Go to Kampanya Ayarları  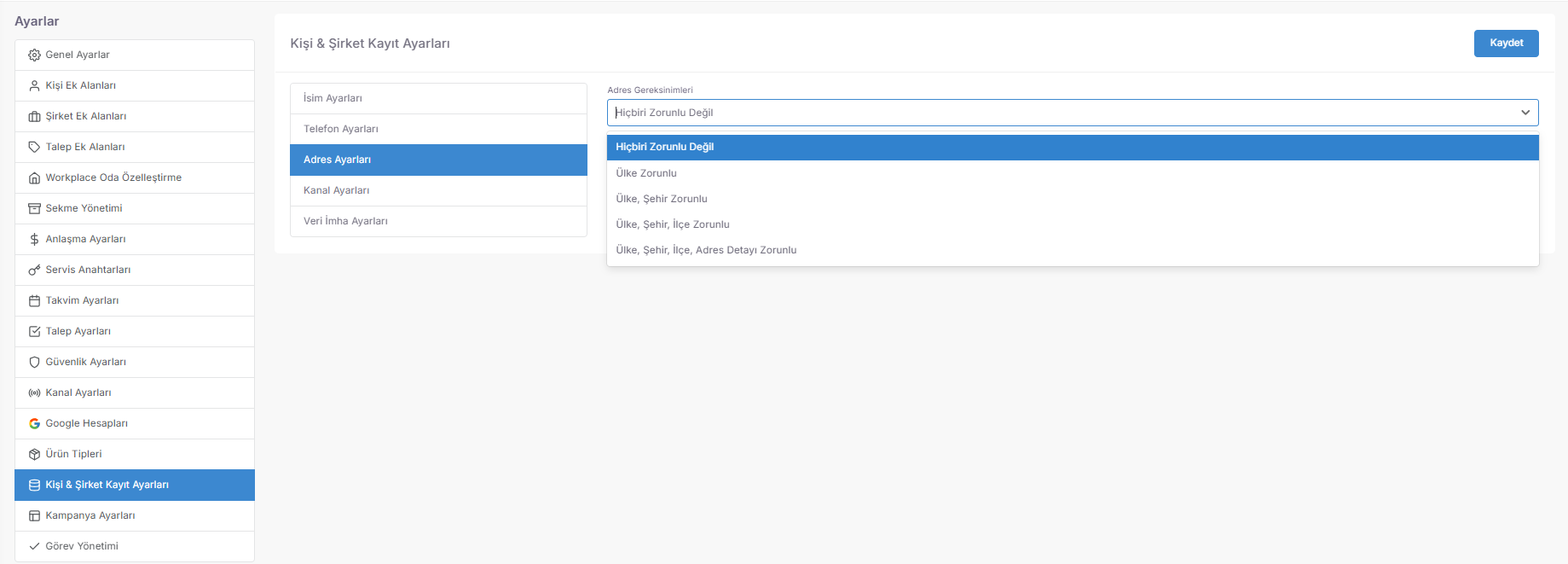pyautogui.click(x=135, y=515)
